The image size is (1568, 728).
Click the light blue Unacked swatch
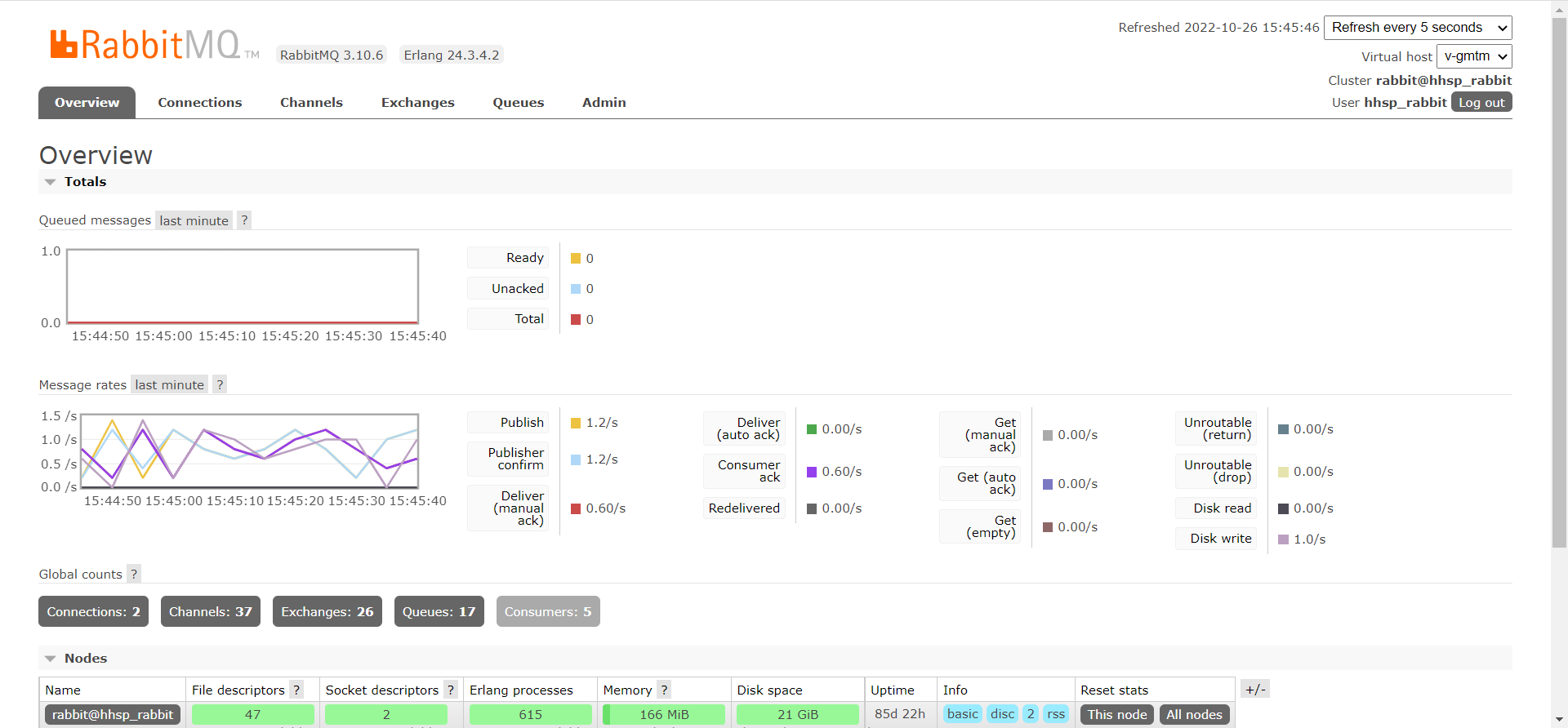point(576,289)
